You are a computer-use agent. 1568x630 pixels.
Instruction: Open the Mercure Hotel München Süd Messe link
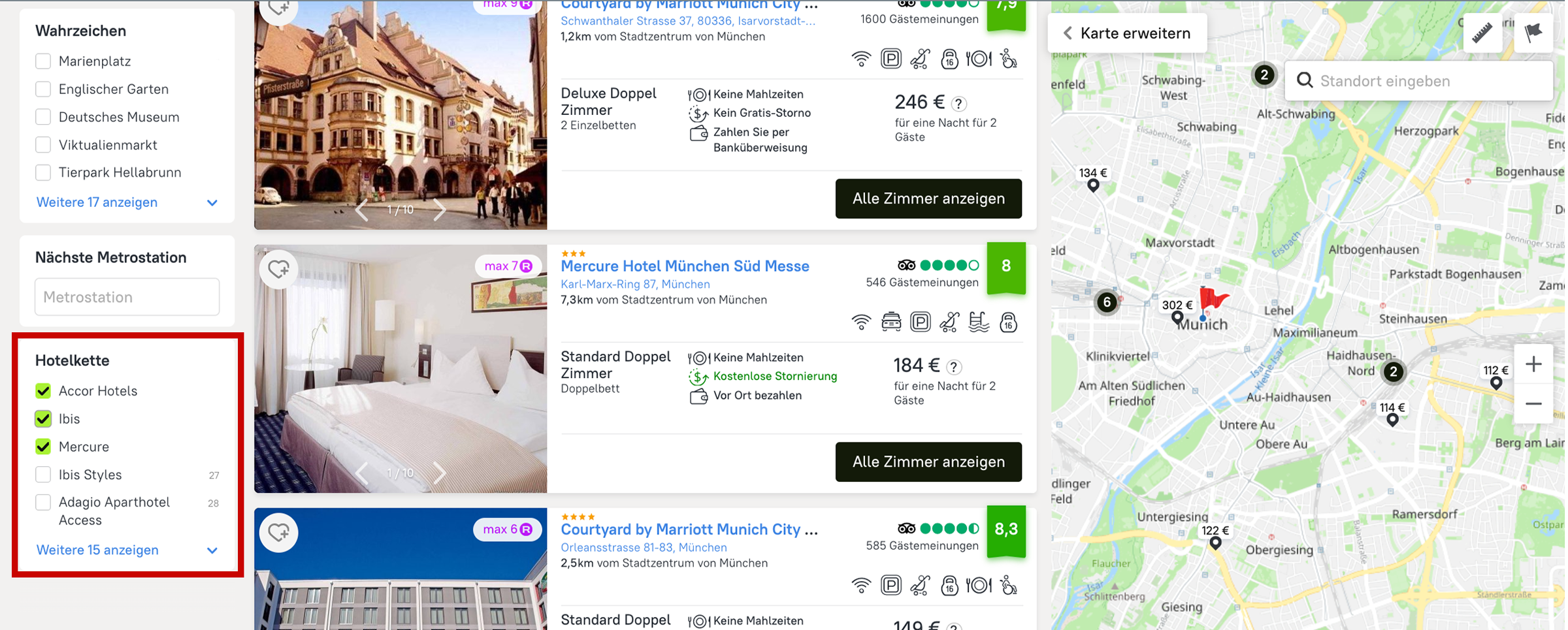click(x=685, y=266)
